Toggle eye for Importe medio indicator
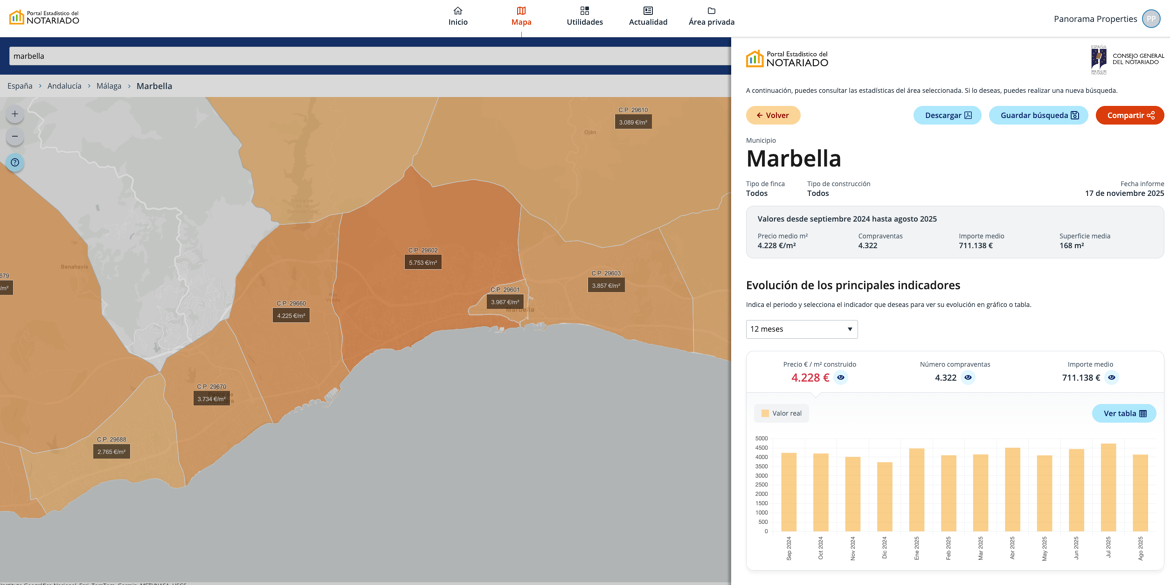 pos(1111,378)
